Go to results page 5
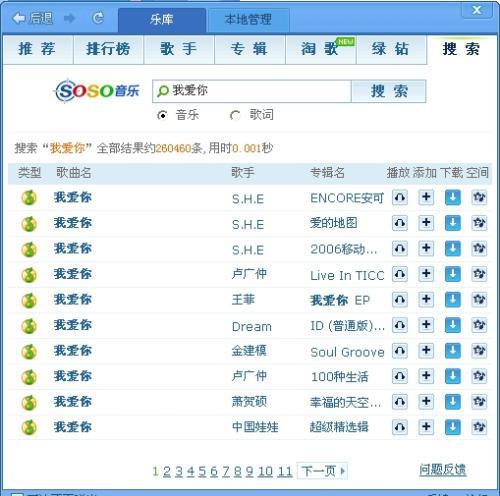The image size is (500, 496). click(x=202, y=471)
